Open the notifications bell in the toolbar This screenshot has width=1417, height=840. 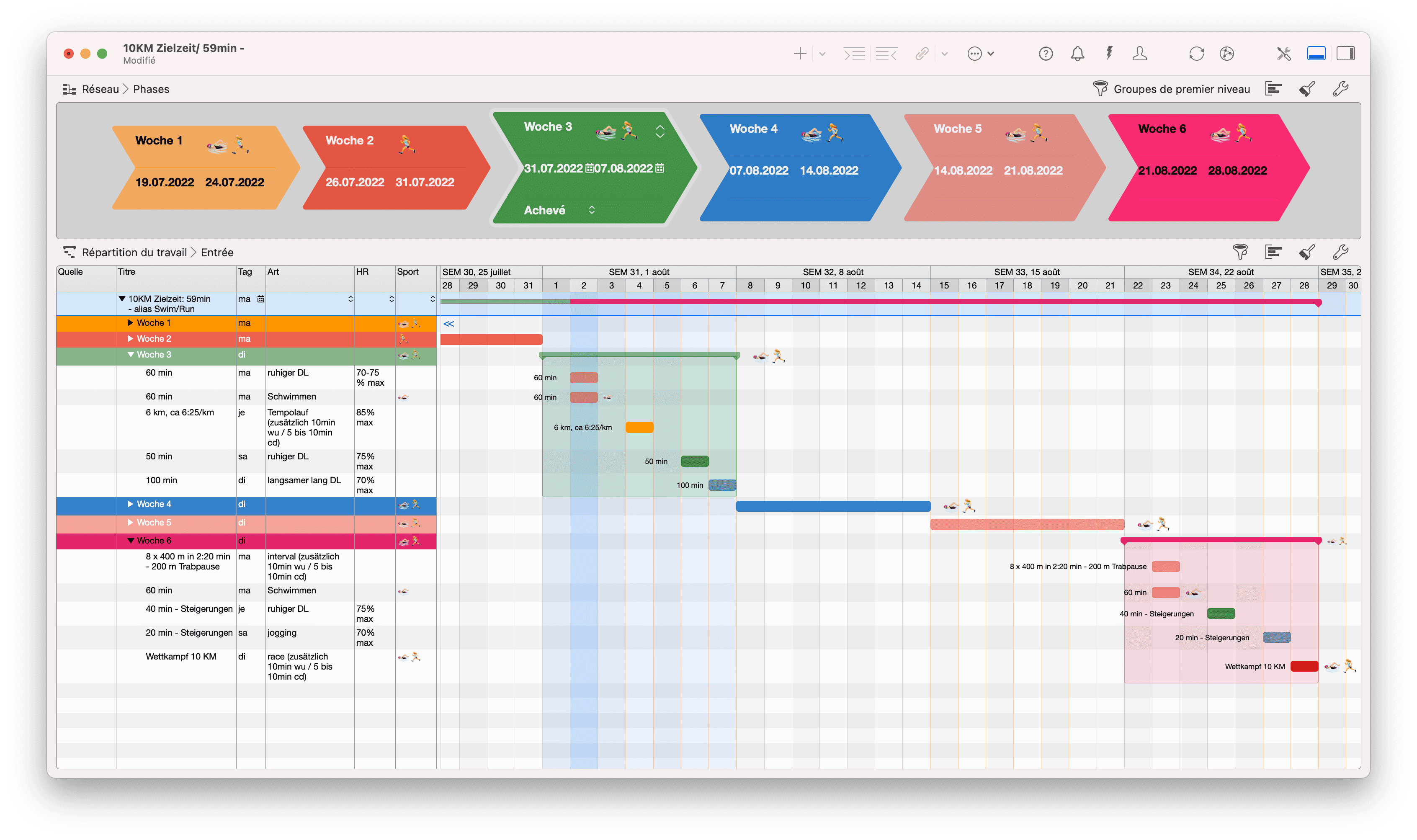tap(1077, 53)
